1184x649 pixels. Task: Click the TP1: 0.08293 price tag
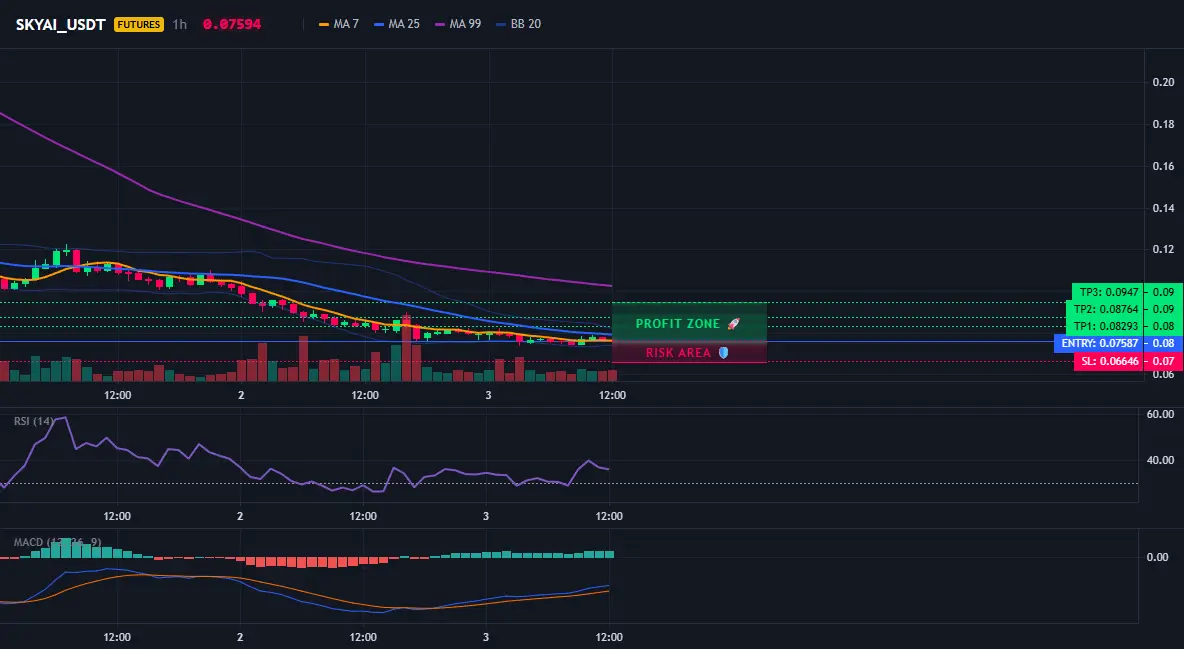(1105, 326)
